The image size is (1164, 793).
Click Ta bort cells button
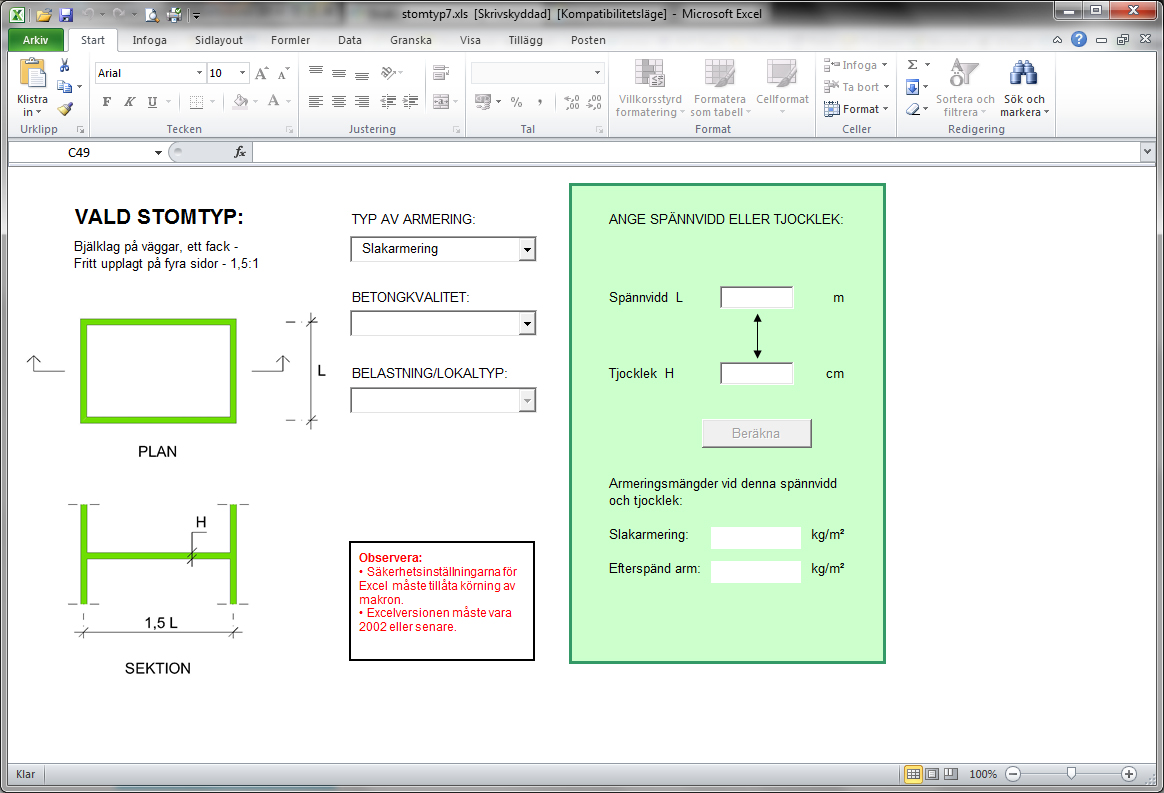(855, 87)
